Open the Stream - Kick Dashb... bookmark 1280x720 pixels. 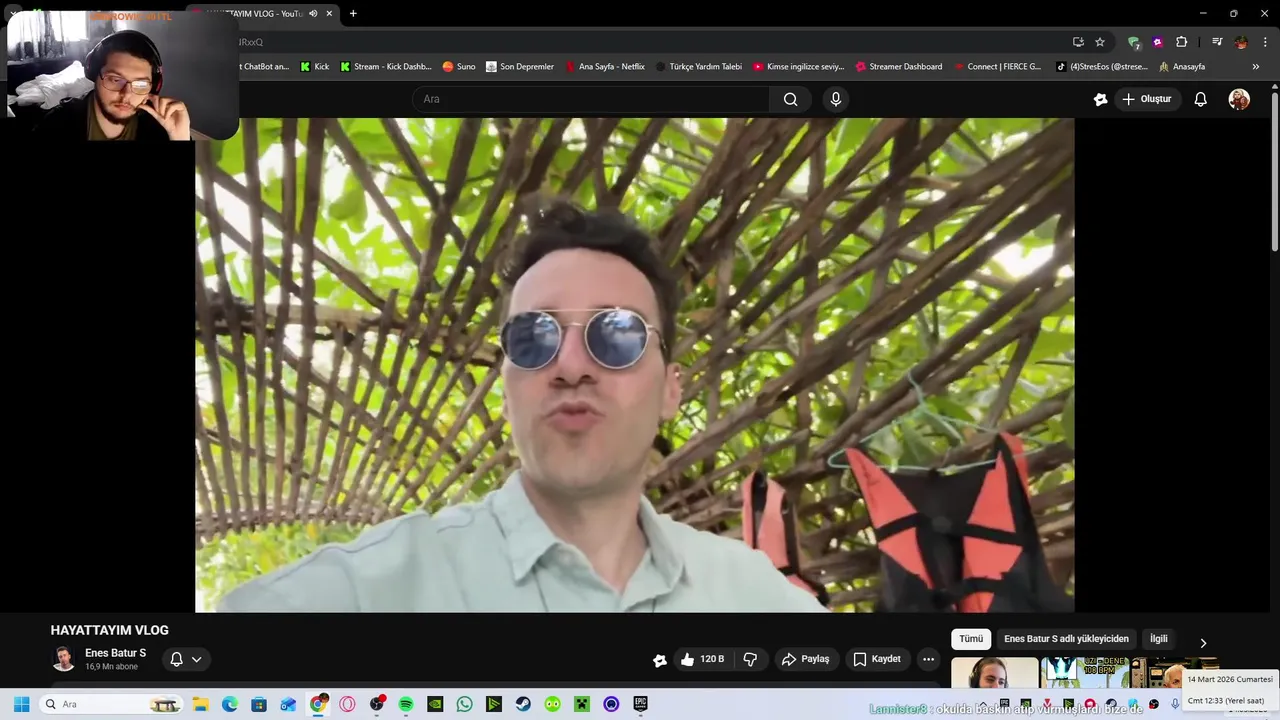385,67
